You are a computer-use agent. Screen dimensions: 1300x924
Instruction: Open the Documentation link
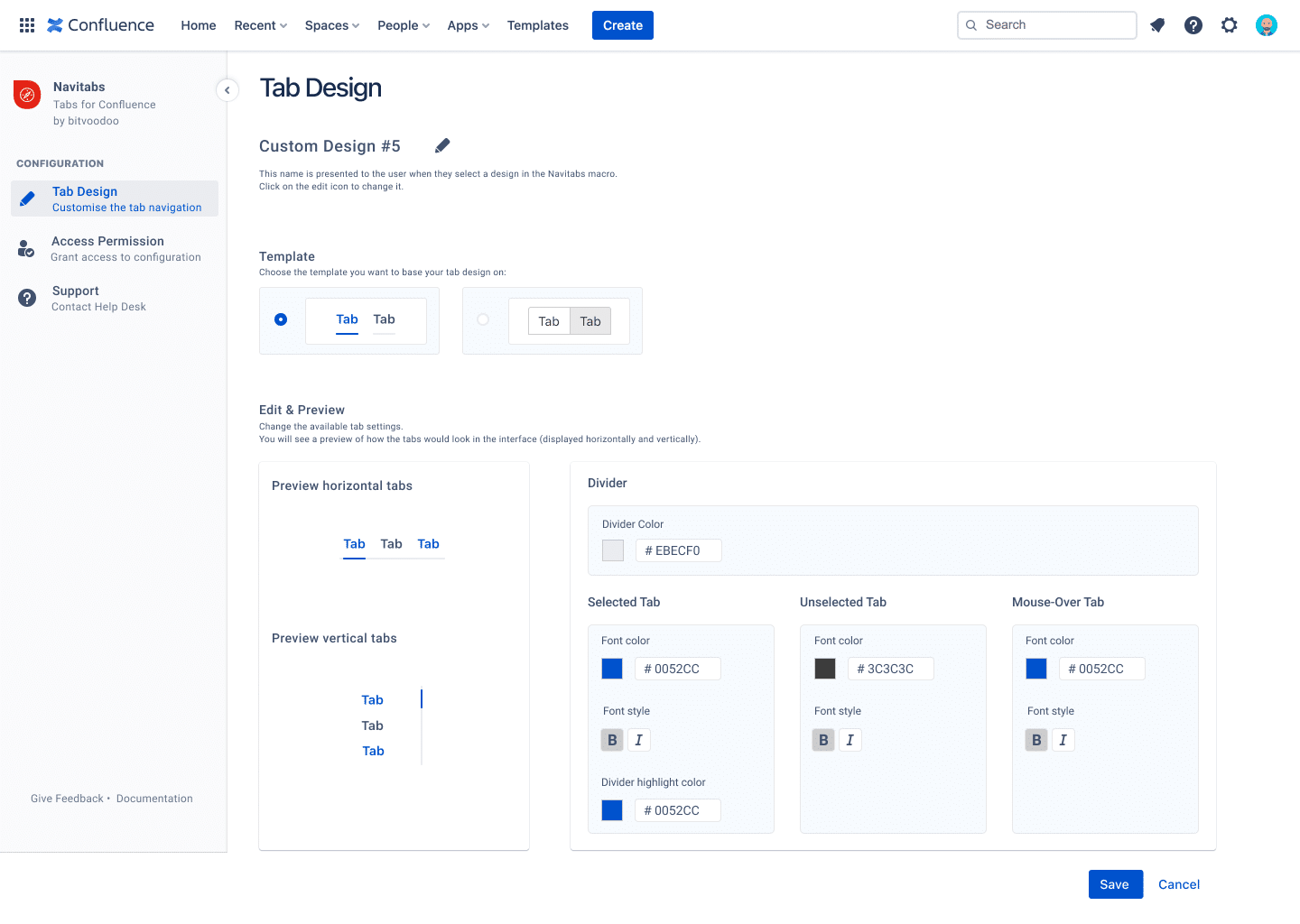(x=153, y=798)
